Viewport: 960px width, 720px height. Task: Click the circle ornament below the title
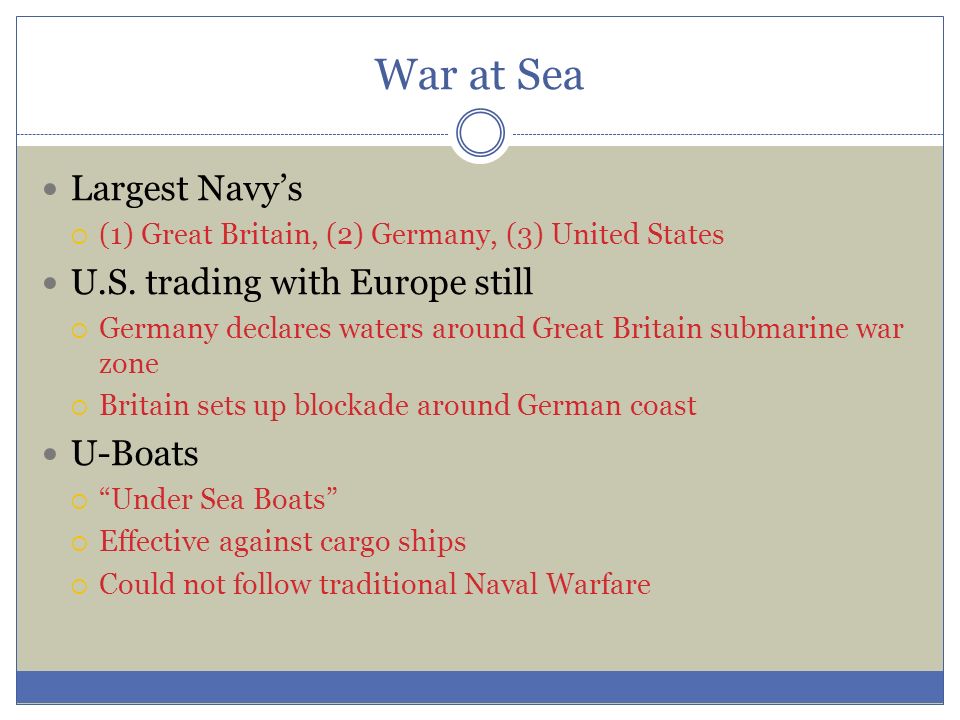pos(481,133)
